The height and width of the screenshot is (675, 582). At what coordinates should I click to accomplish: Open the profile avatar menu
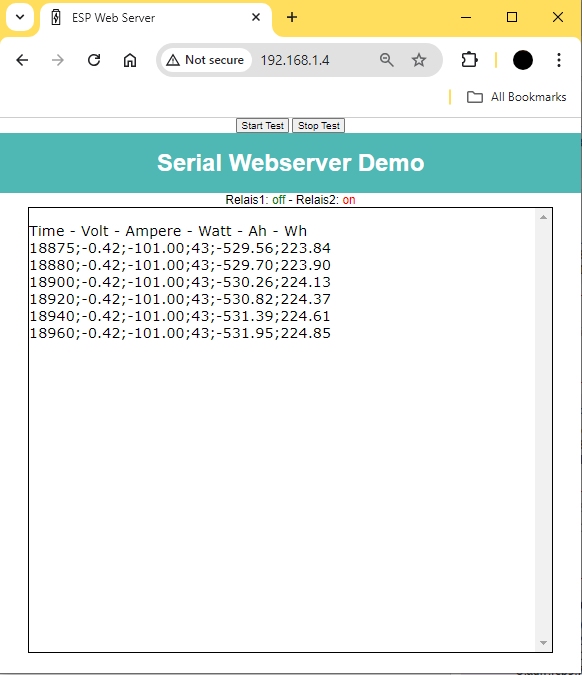coord(523,60)
